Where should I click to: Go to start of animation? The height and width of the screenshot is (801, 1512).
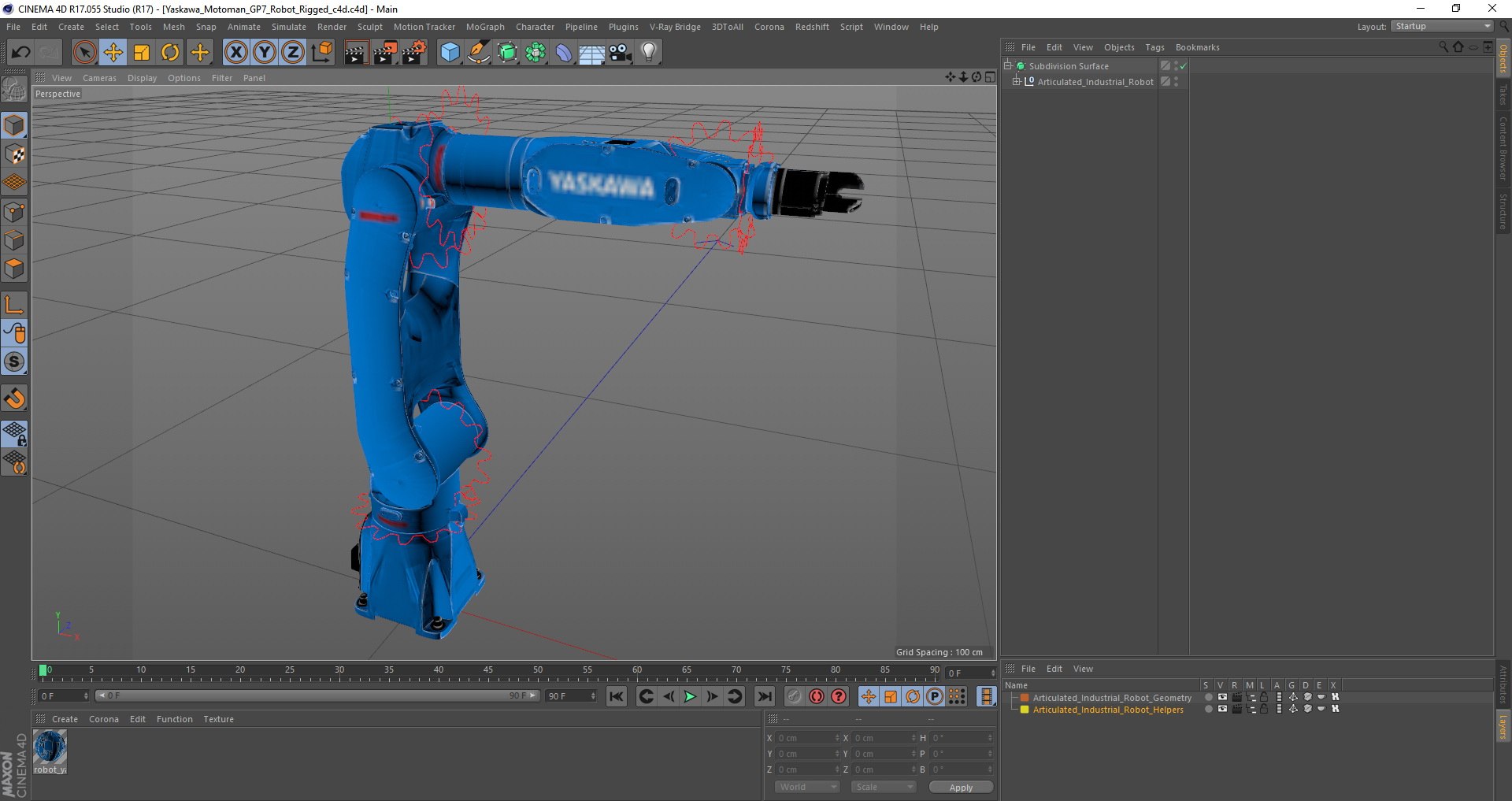pos(617,696)
